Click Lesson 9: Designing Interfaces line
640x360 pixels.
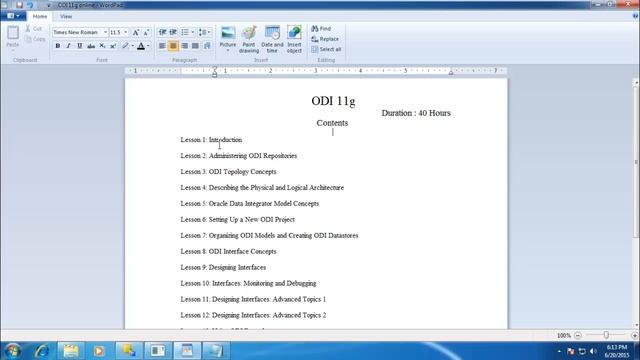click(223, 267)
